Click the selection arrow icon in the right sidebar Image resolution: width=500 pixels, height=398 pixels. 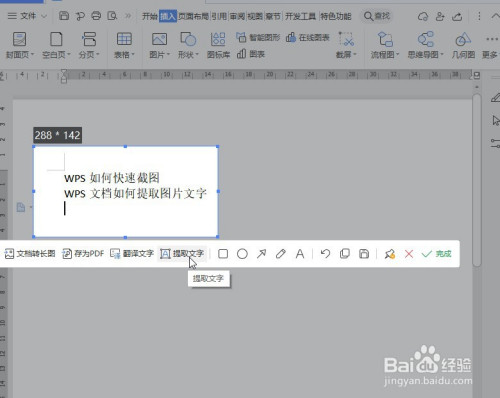click(x=496, y=120)
